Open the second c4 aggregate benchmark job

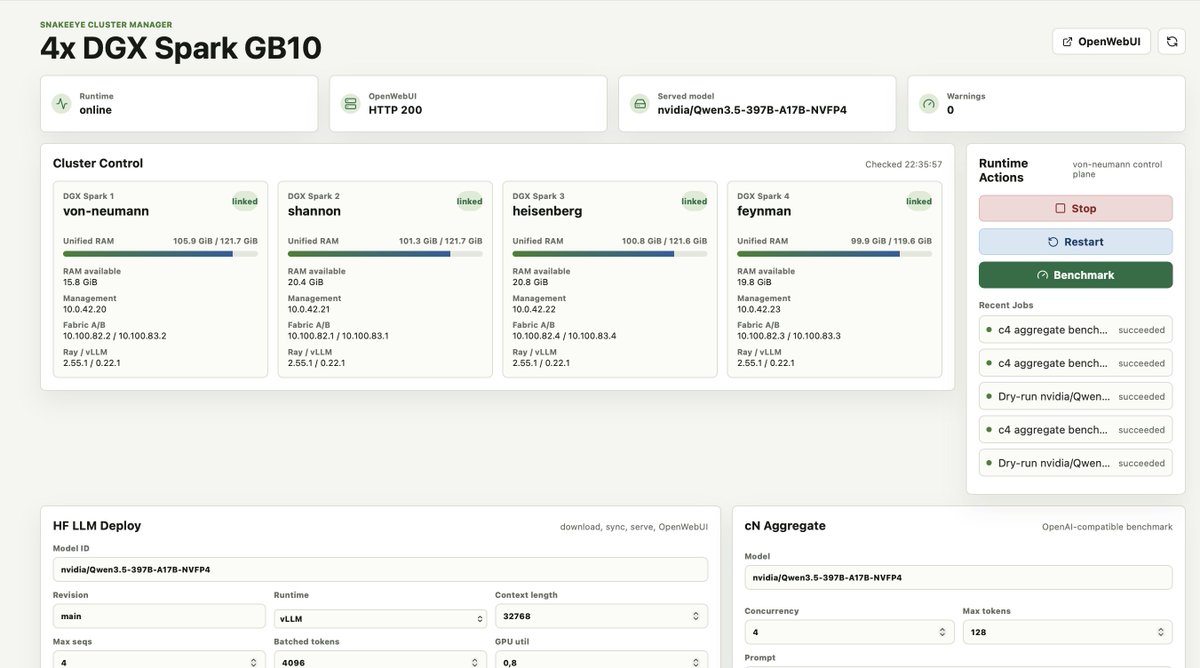click(x=1076, y=363)
